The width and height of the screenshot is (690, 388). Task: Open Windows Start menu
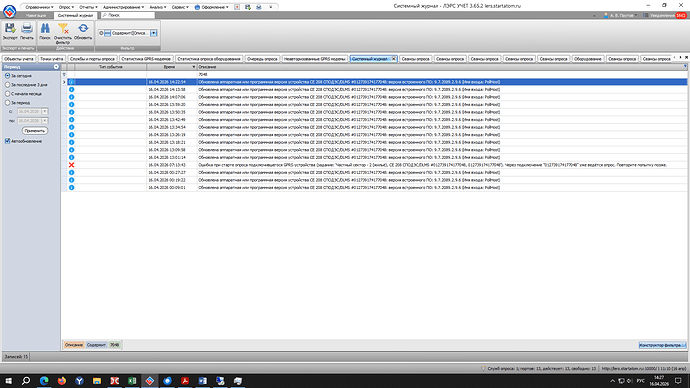[8, 381]
